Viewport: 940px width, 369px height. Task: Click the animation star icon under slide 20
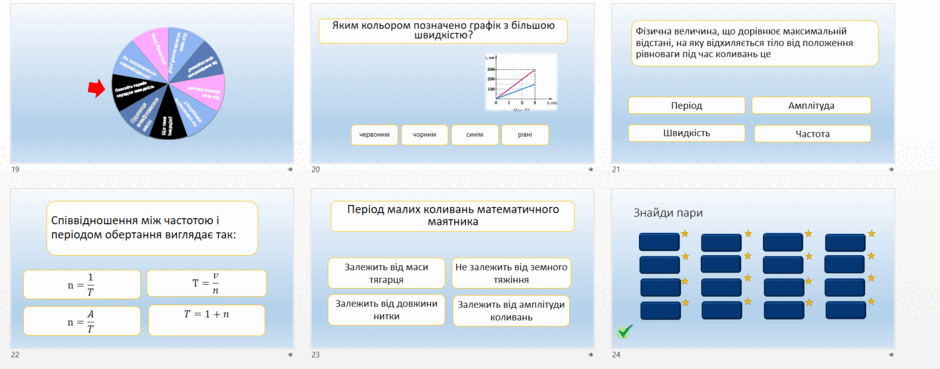(591, 170)
